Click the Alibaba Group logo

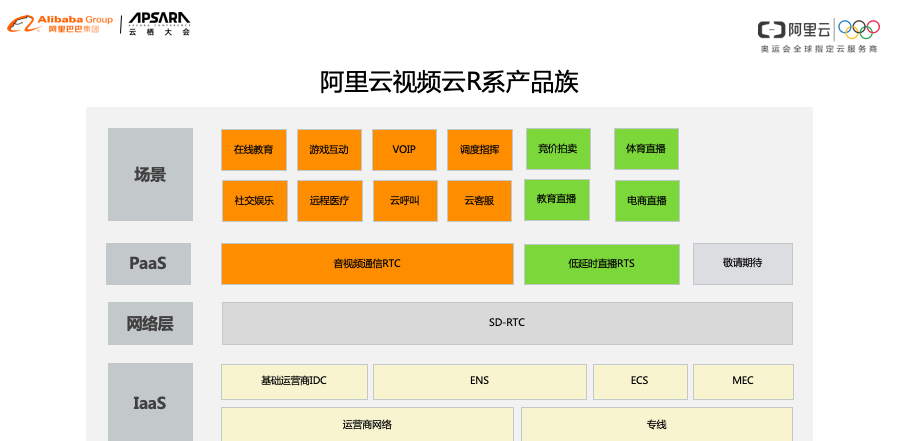[x=60, y=24]
